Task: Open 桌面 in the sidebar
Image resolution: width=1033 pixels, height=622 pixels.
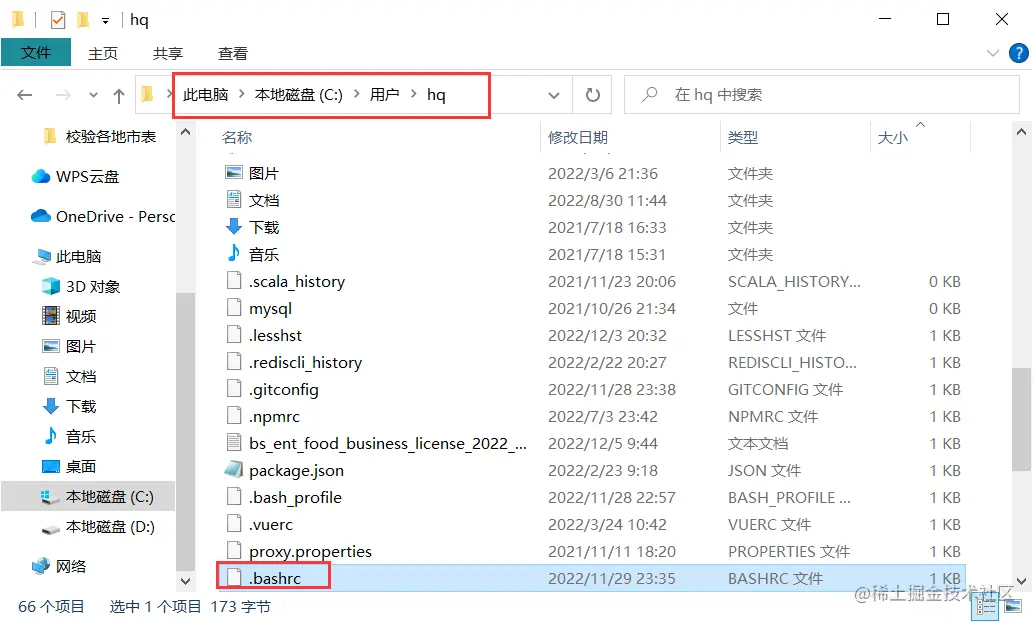Action: 81,466
